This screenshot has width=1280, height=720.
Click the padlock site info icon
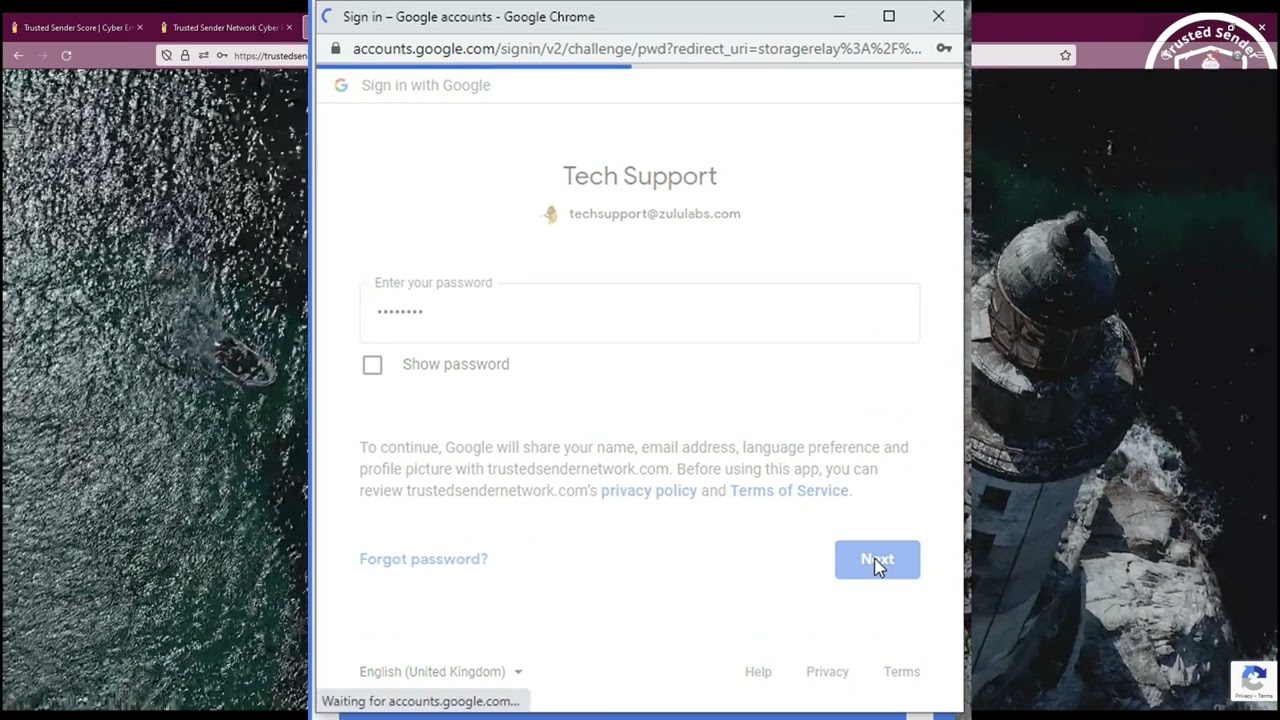(335, 48)
